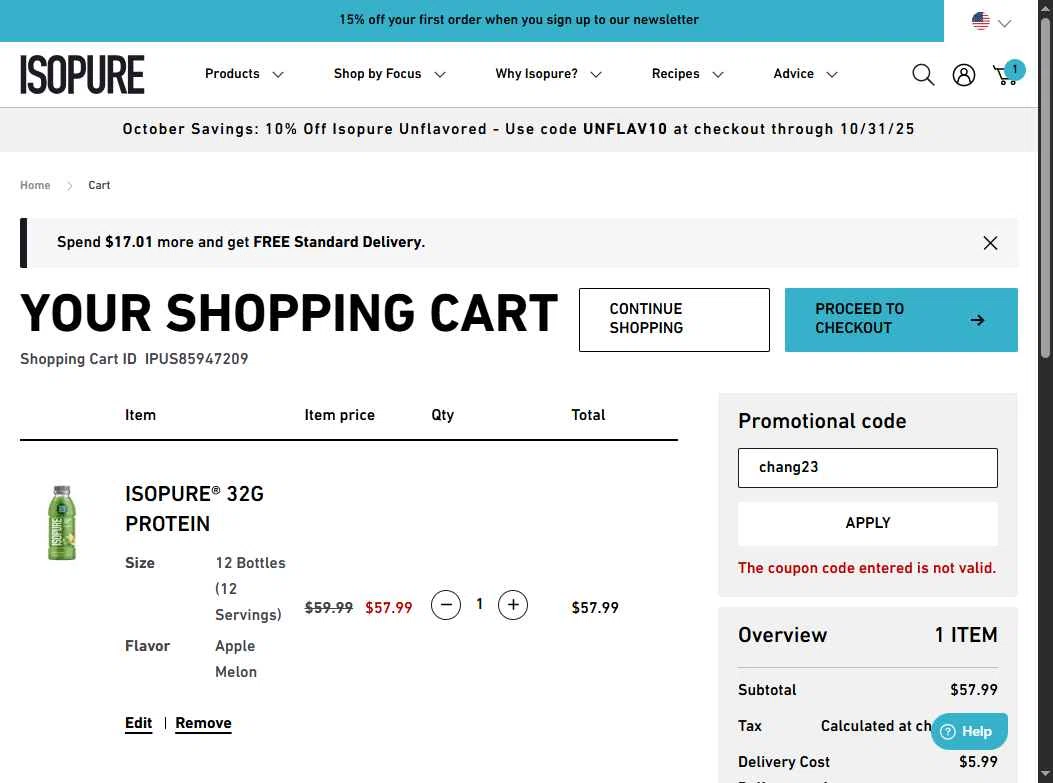Click the coupon not valid error message
1053x783 pixels.
click(x=867, y=568)
